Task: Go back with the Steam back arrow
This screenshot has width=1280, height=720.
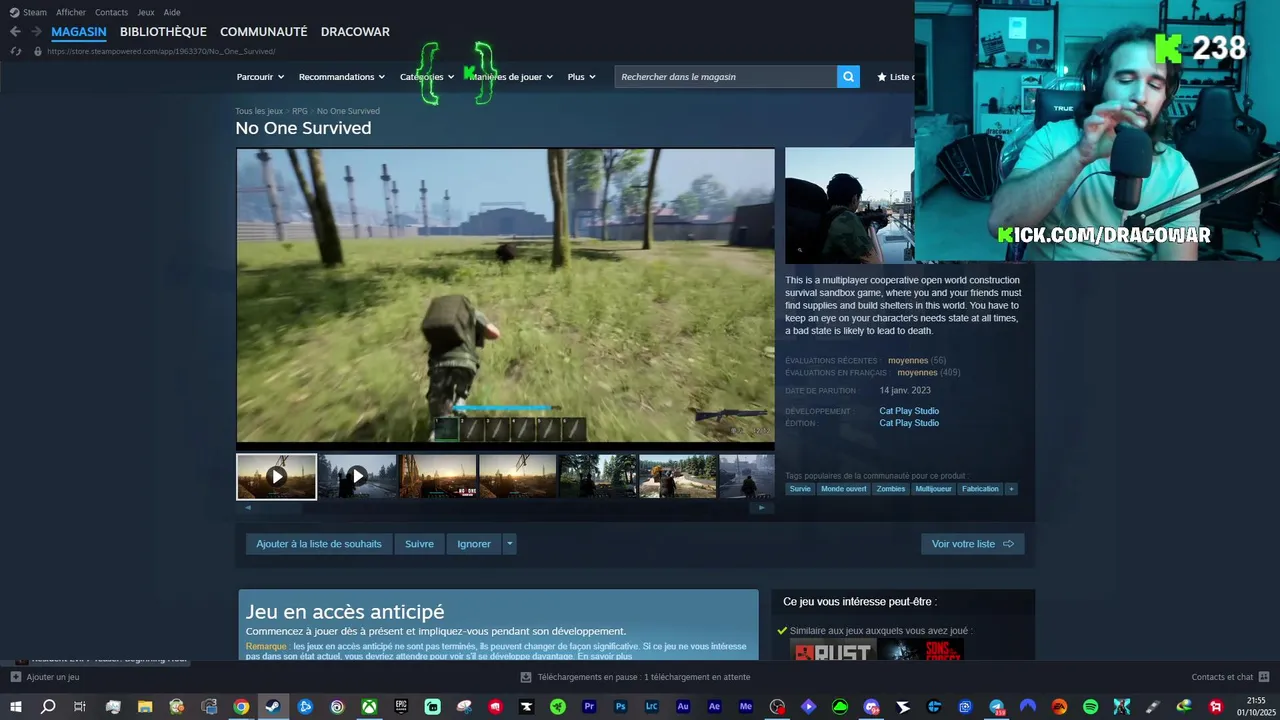Action: pos(15,31)
